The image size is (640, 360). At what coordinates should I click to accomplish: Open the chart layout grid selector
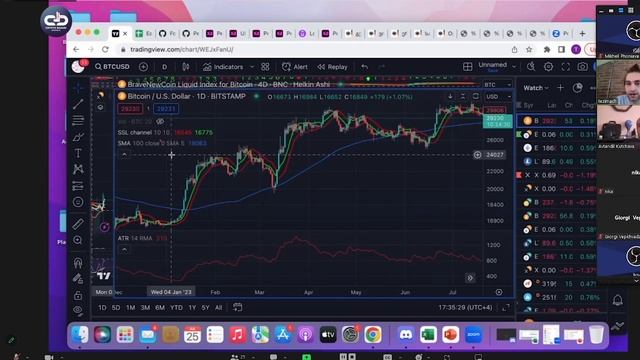pos(468,67)
